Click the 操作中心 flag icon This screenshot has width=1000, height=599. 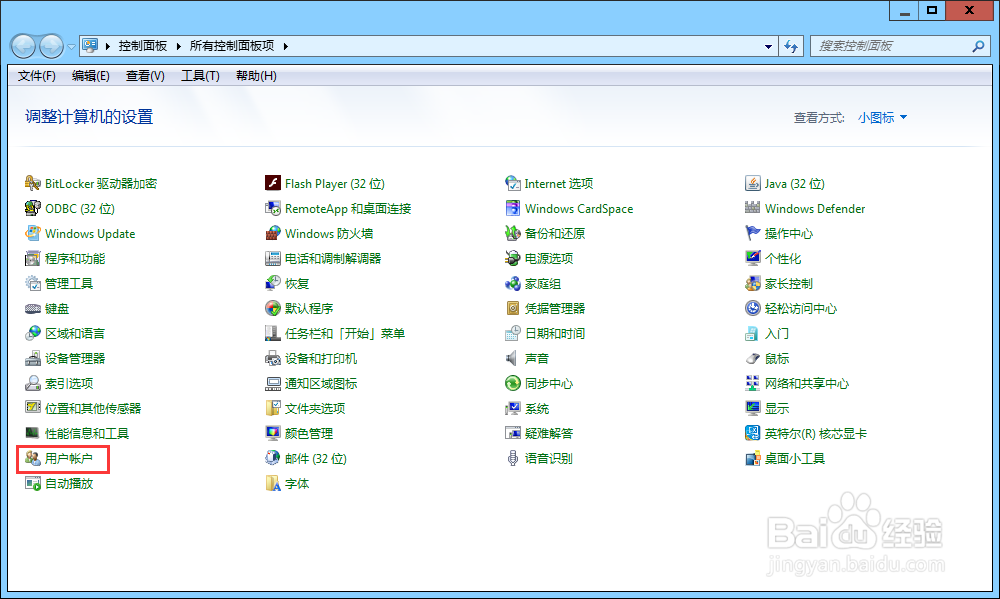753,233
